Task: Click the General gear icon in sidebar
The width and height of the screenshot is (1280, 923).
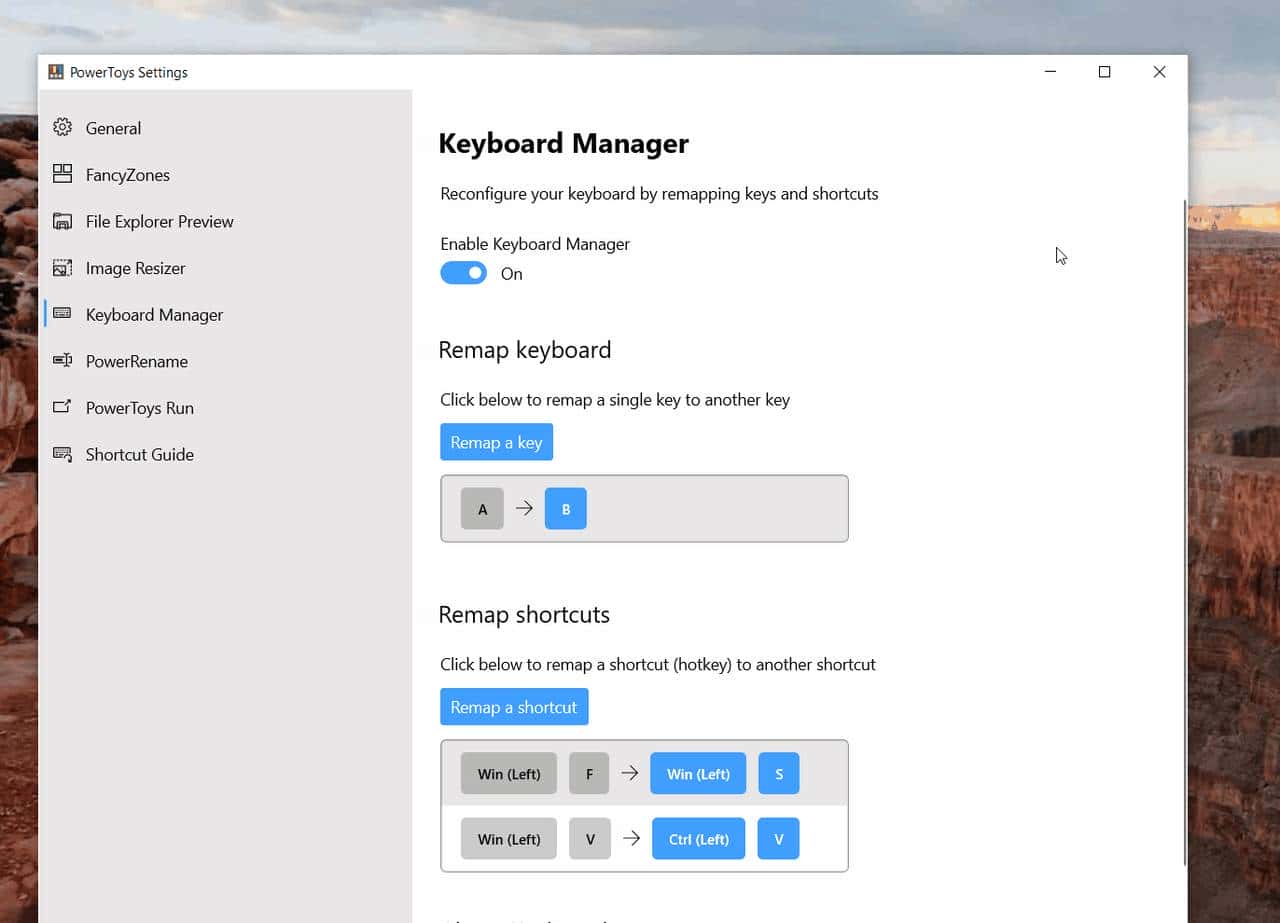Action: pos(62,128)
